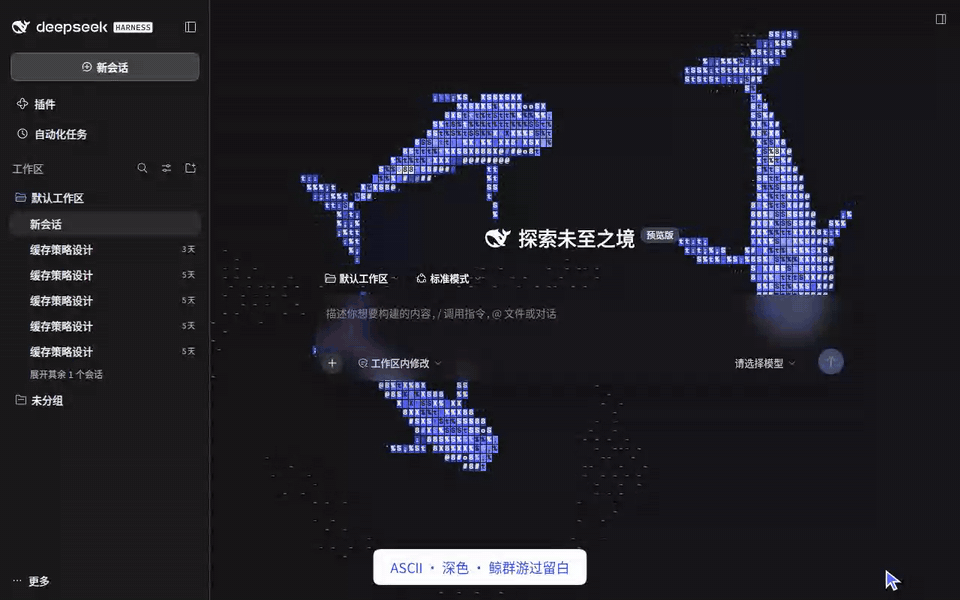This screenshot has width=960, height=600.
Task: Click 展开其余 1 个会话 link
Action: click(66, 374)
